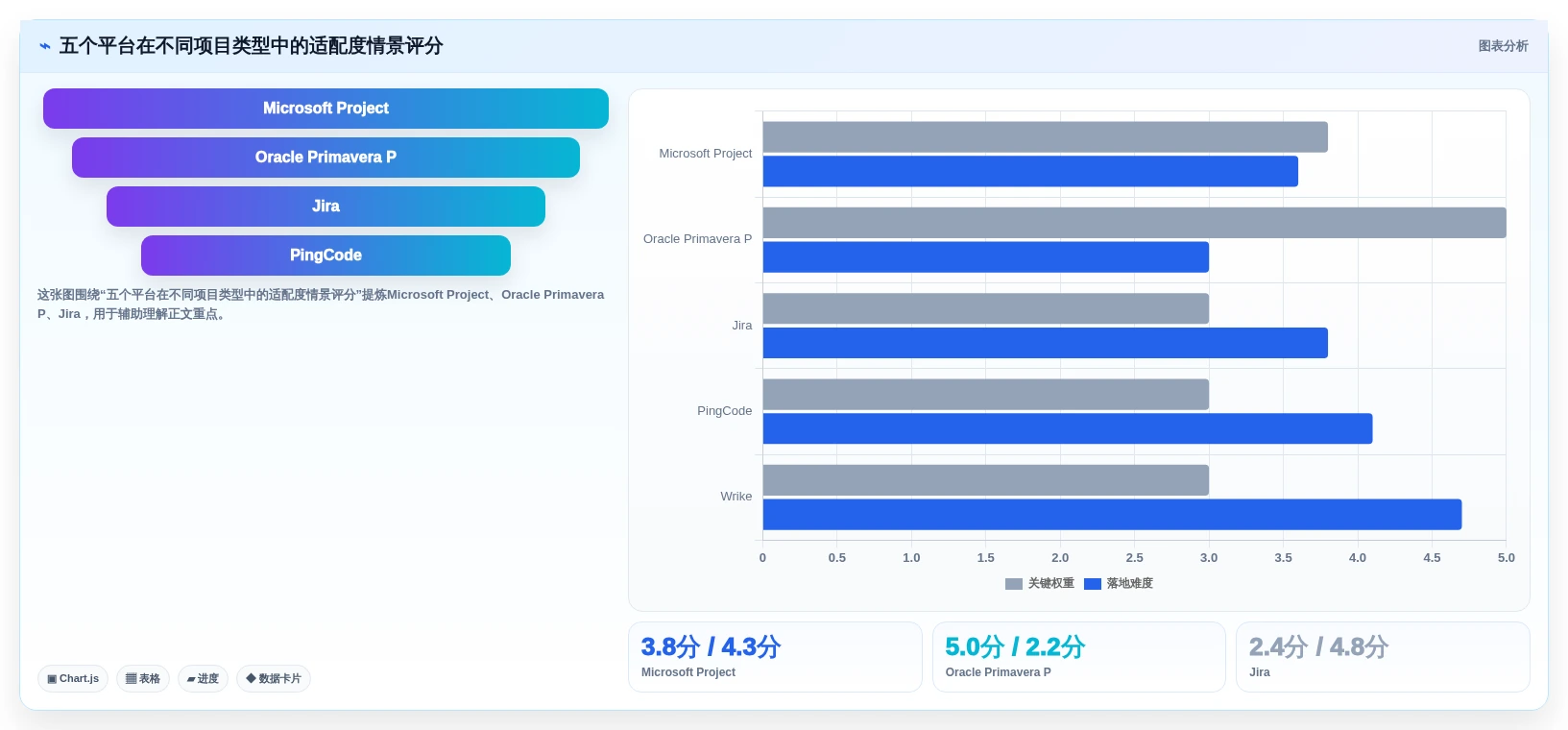Click the 3.0 tick on the x-axis
Screen dimensions: 1568x730
tap(1209, 558)
